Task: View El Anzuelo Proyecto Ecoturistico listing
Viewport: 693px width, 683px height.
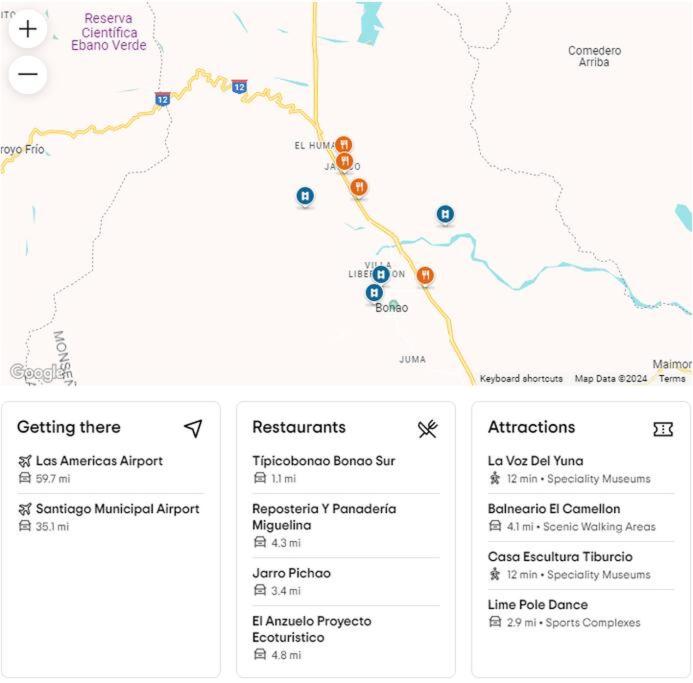Action: (x=312, y=629)
